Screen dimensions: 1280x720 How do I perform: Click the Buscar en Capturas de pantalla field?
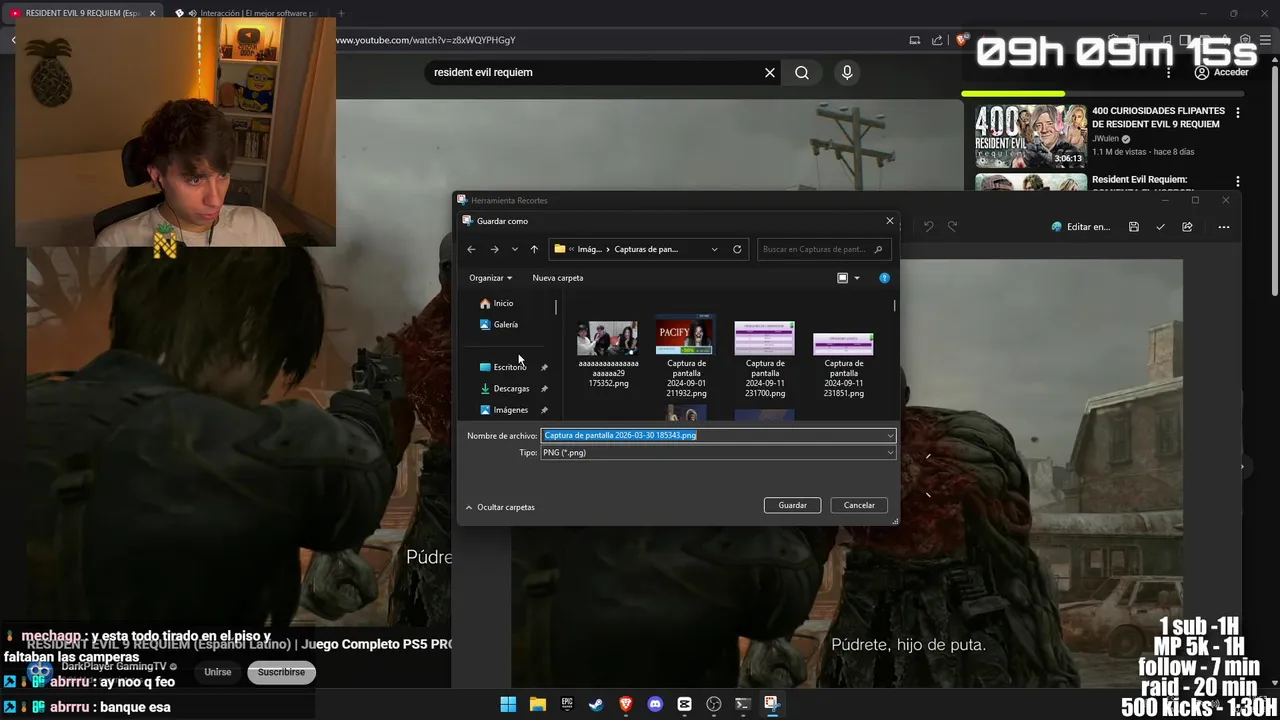822,249
